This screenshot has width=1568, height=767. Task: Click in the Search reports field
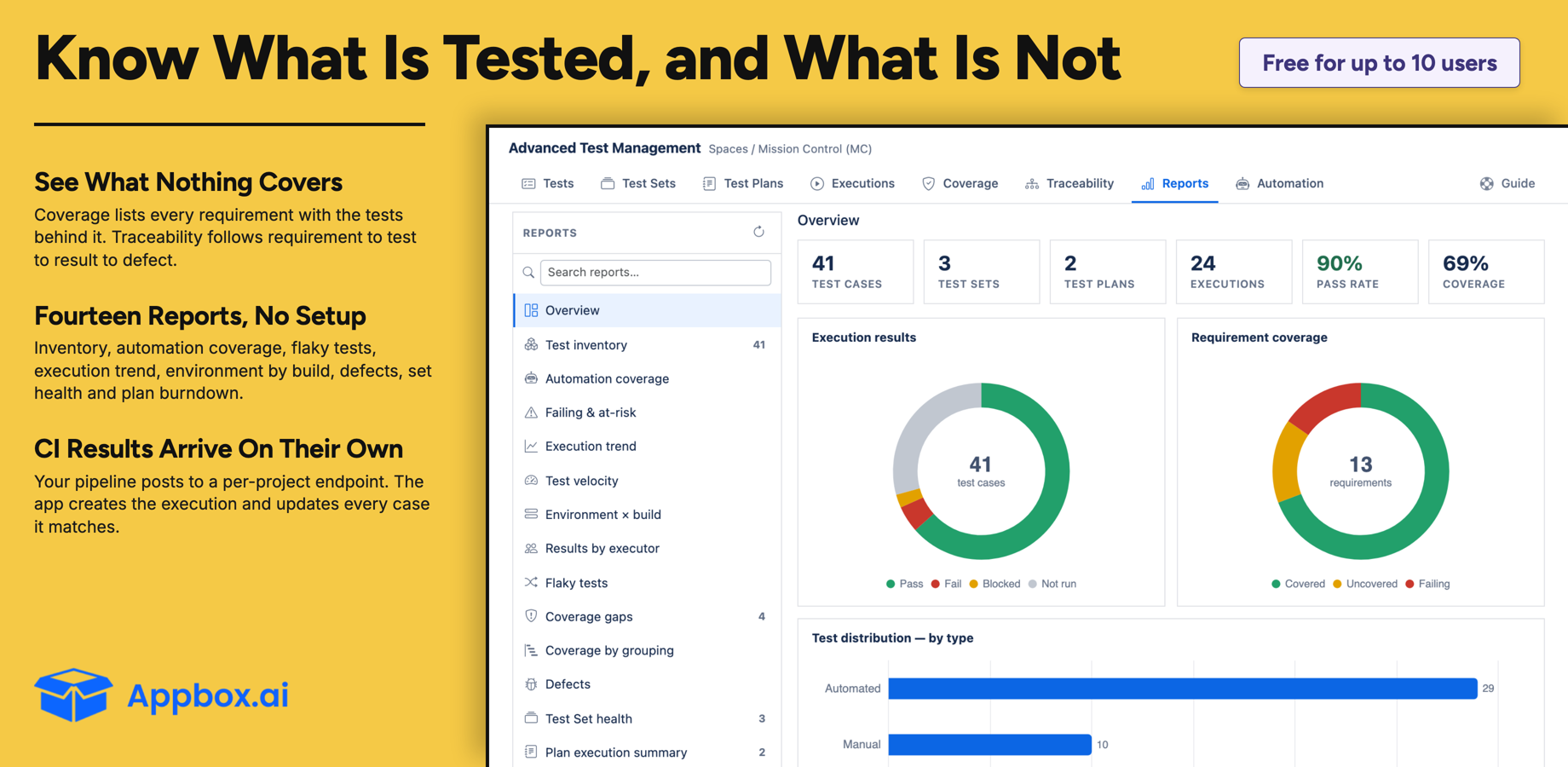(655, 272)
